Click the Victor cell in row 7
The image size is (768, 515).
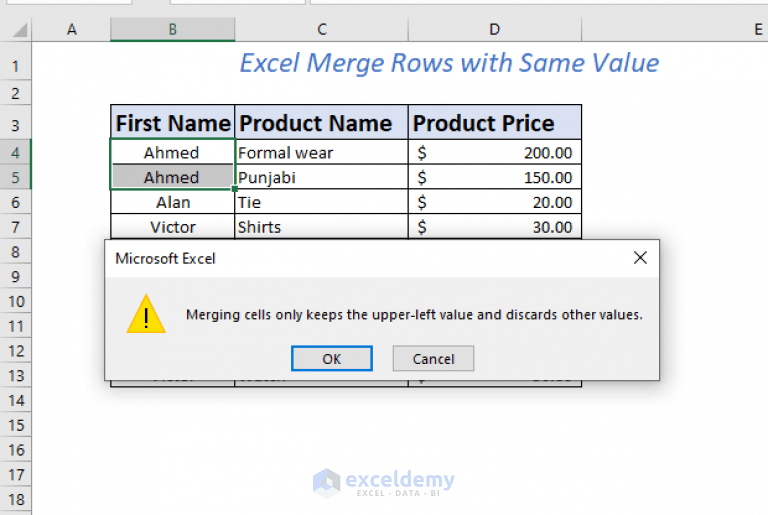click(x=172, y=227)
